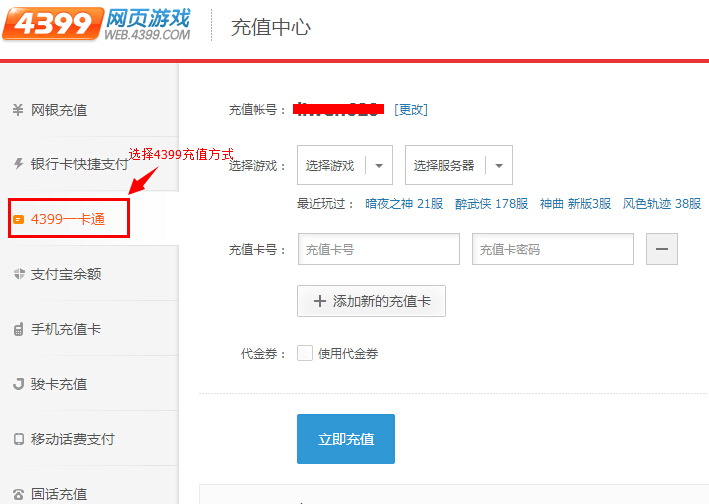Viewport: 709px width, 504px height.
Task: Click the arrow on the 选择游戏 combo box
Action: pos(379,165)
